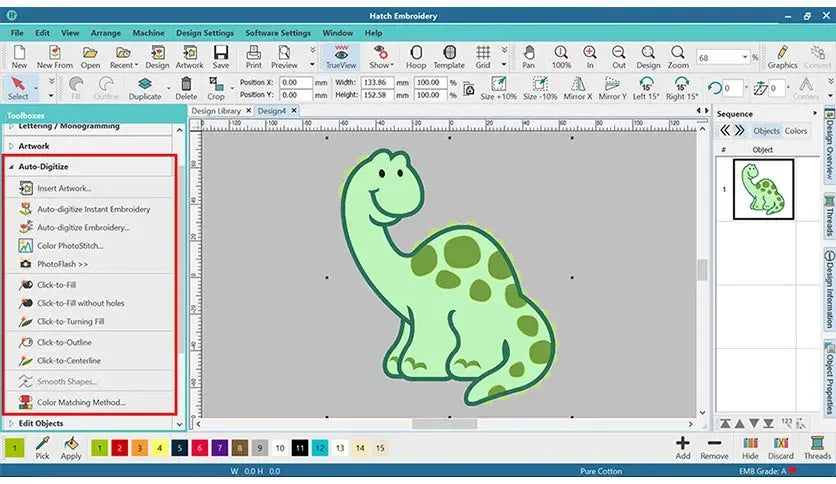The image size is (836, 484).
Task: Select the Pan hand tool
Action: click(528, 52)
